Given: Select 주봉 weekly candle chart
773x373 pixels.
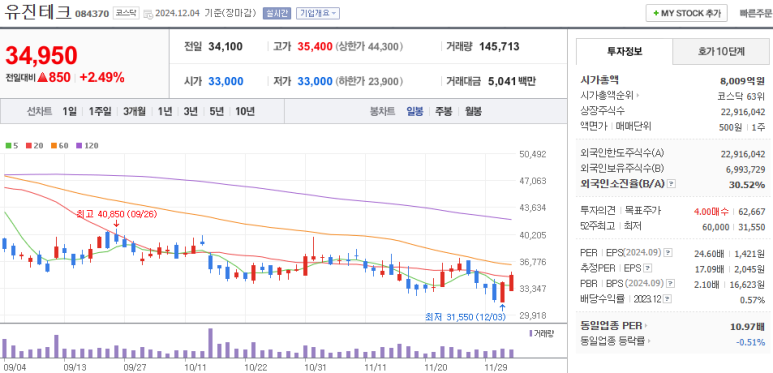Looking at the screenshot, I should click(443, 111).
